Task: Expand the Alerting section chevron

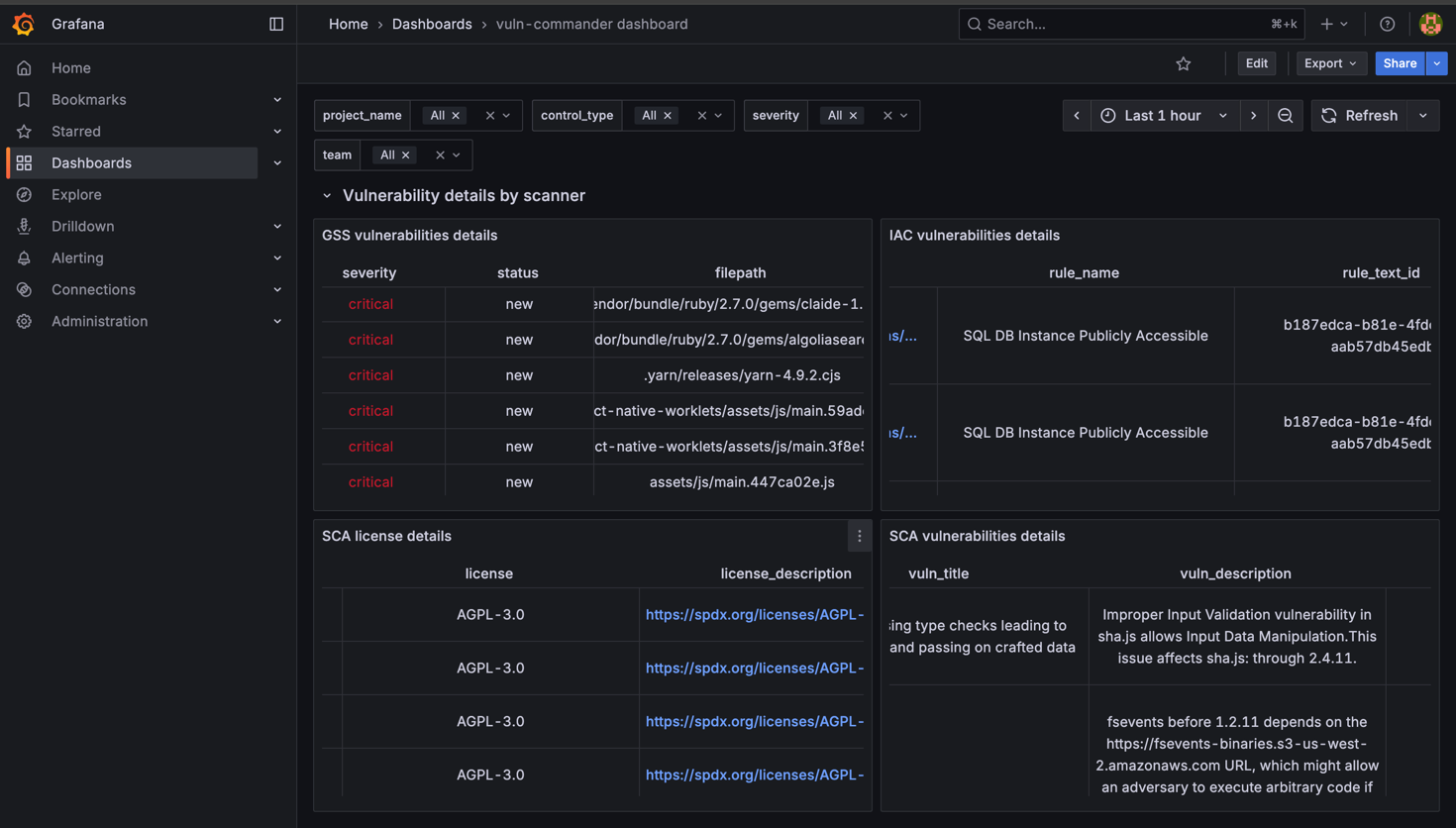Action: (277, 258)
